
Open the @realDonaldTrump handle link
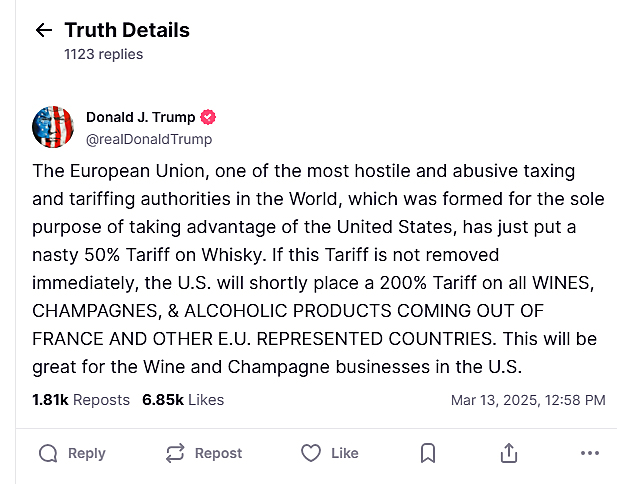[x=149, y=140]
